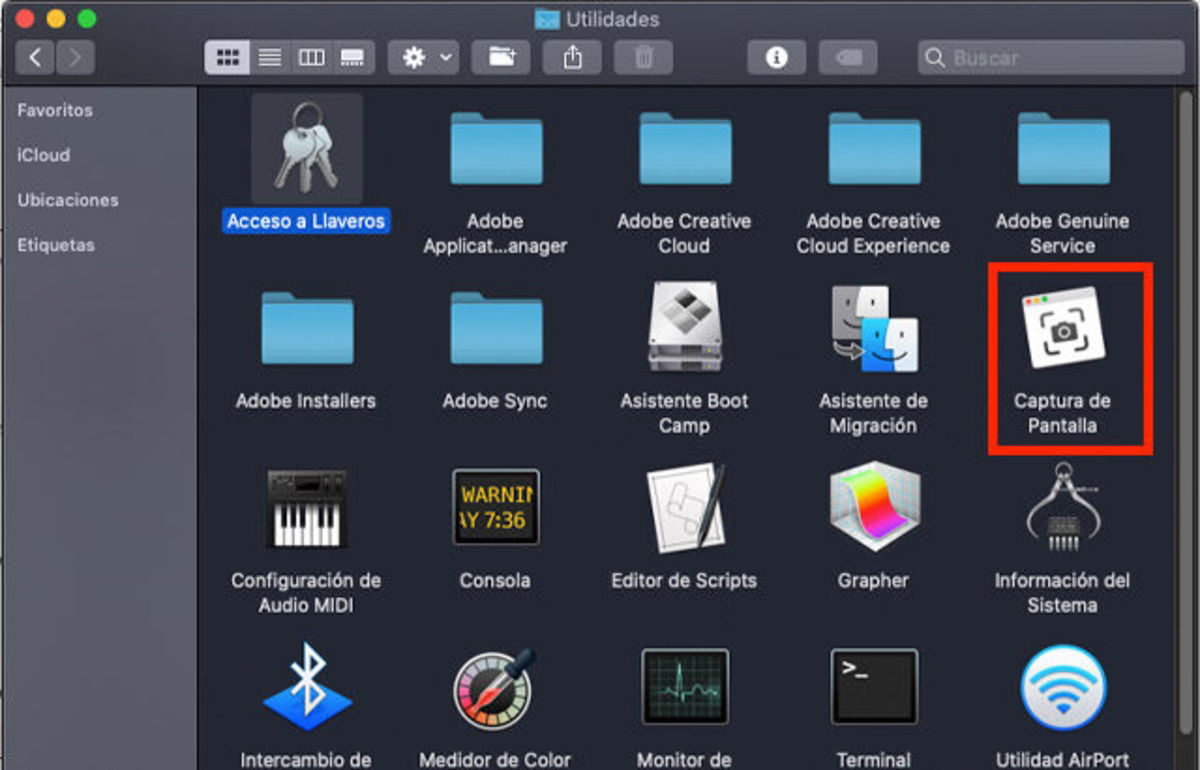
Task: Click the edit tags toolbar button
Action: click(848, 57)
